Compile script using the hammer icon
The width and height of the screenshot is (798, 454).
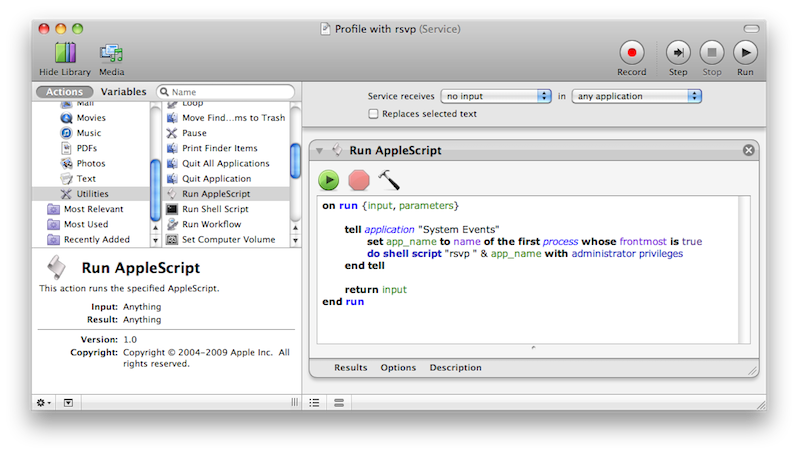click(x=389, y=180)
